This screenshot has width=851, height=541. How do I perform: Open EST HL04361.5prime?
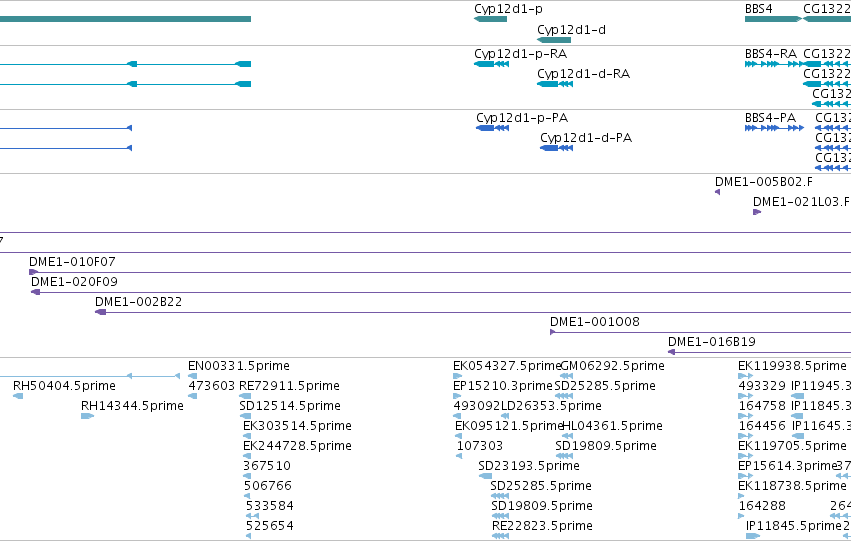coord(612,426)
